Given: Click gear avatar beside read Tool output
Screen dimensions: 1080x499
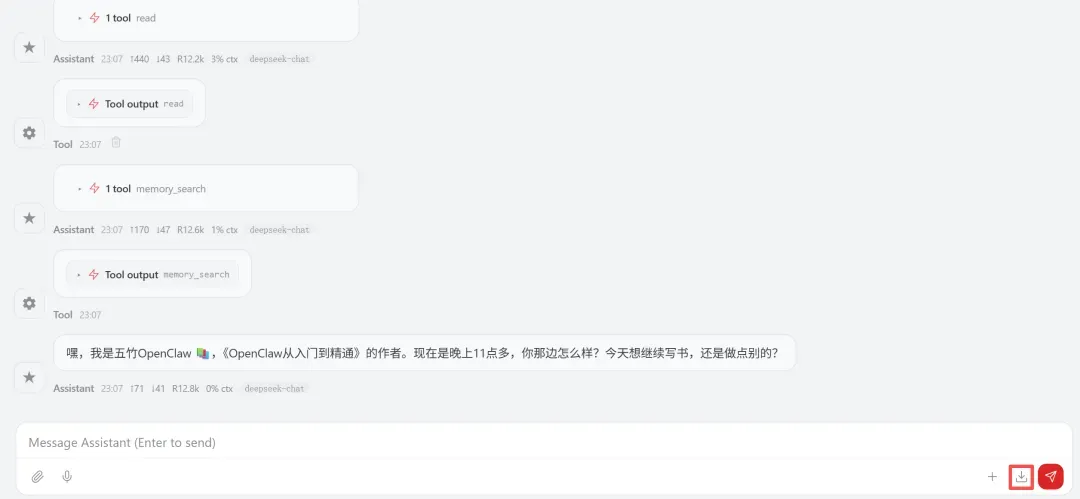Looking at the screenshot, I should [x=29, y=133].
